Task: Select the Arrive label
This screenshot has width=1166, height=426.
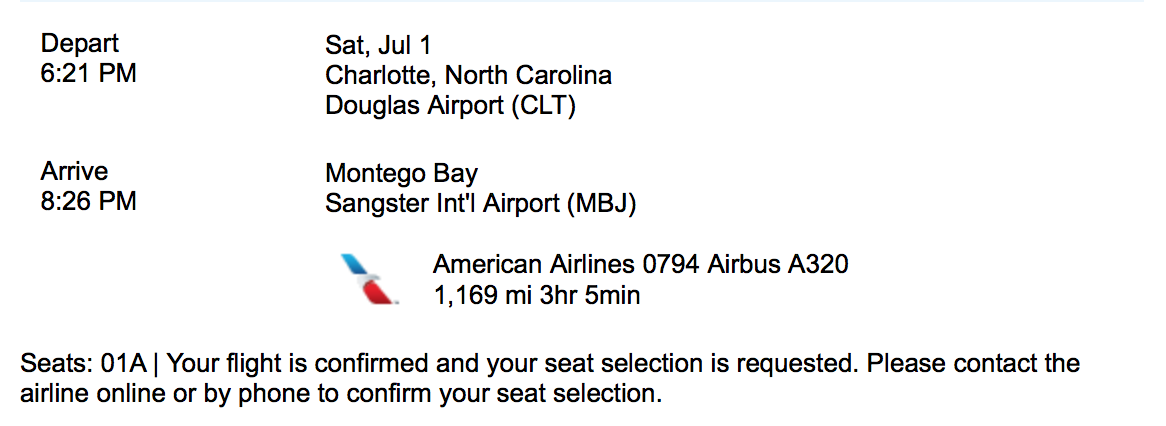Action: [74, 171]
